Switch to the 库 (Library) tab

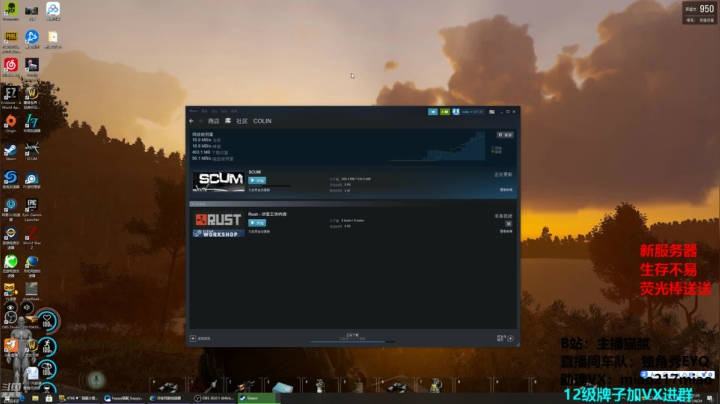click(228, 121)
